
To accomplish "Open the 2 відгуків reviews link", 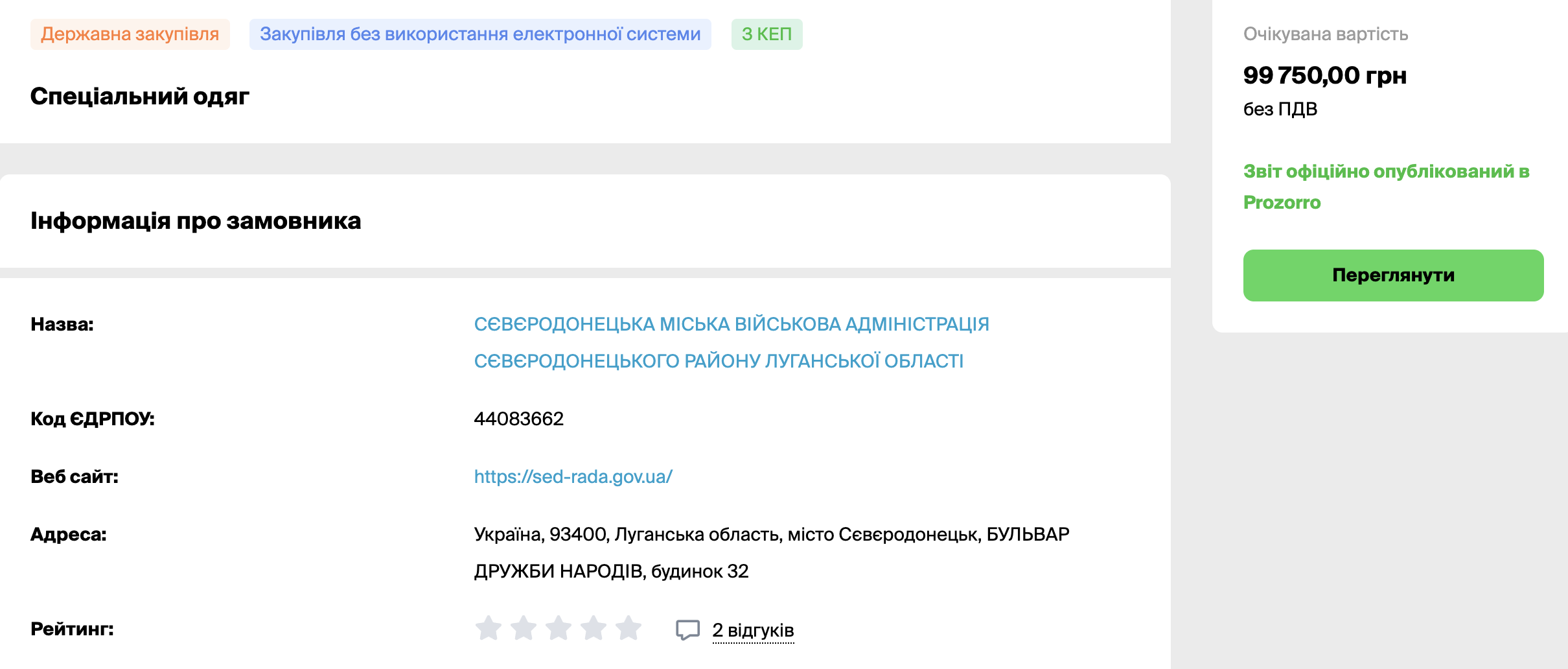I will [x=753, y=630].
